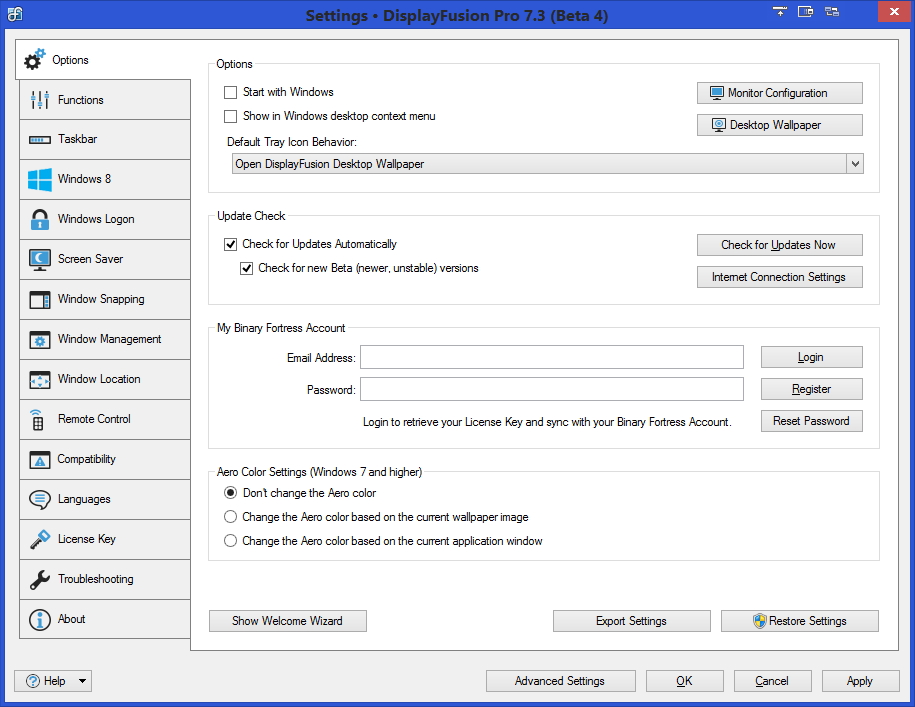Click the Check for Updates Now button

pos(779,245)
